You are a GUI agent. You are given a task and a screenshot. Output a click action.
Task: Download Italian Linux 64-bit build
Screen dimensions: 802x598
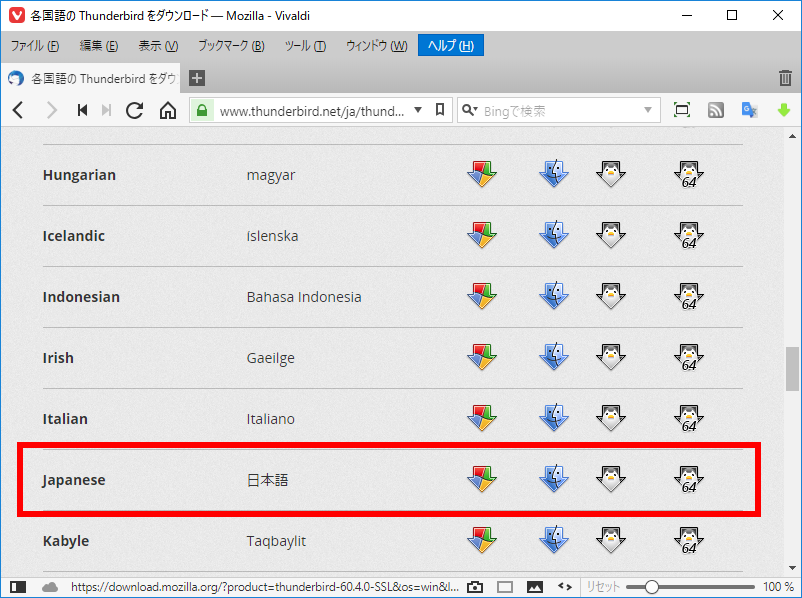[689, 418]
